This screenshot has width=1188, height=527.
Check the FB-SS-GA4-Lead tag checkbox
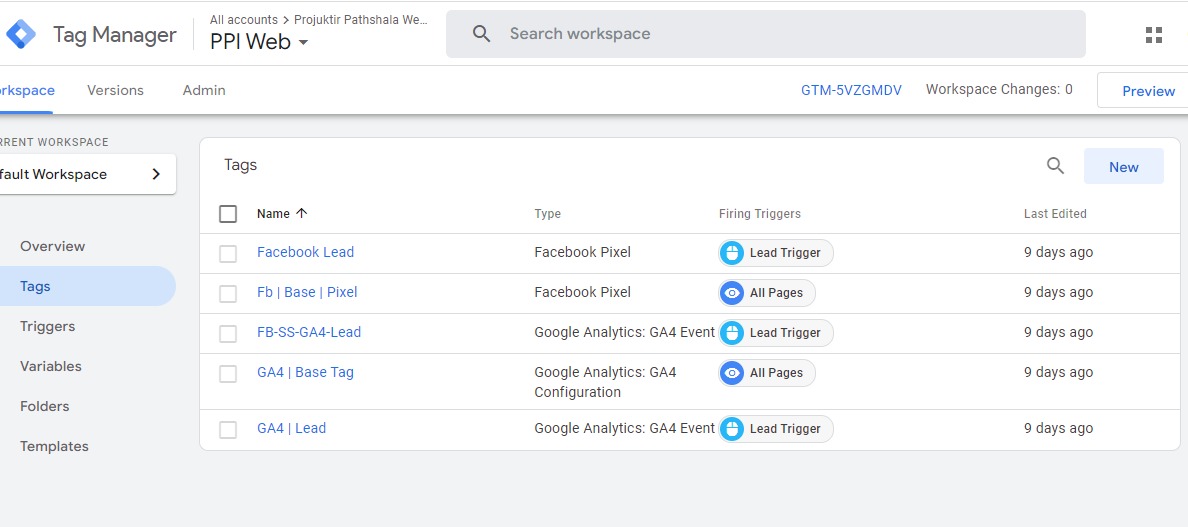pos(228,334)
